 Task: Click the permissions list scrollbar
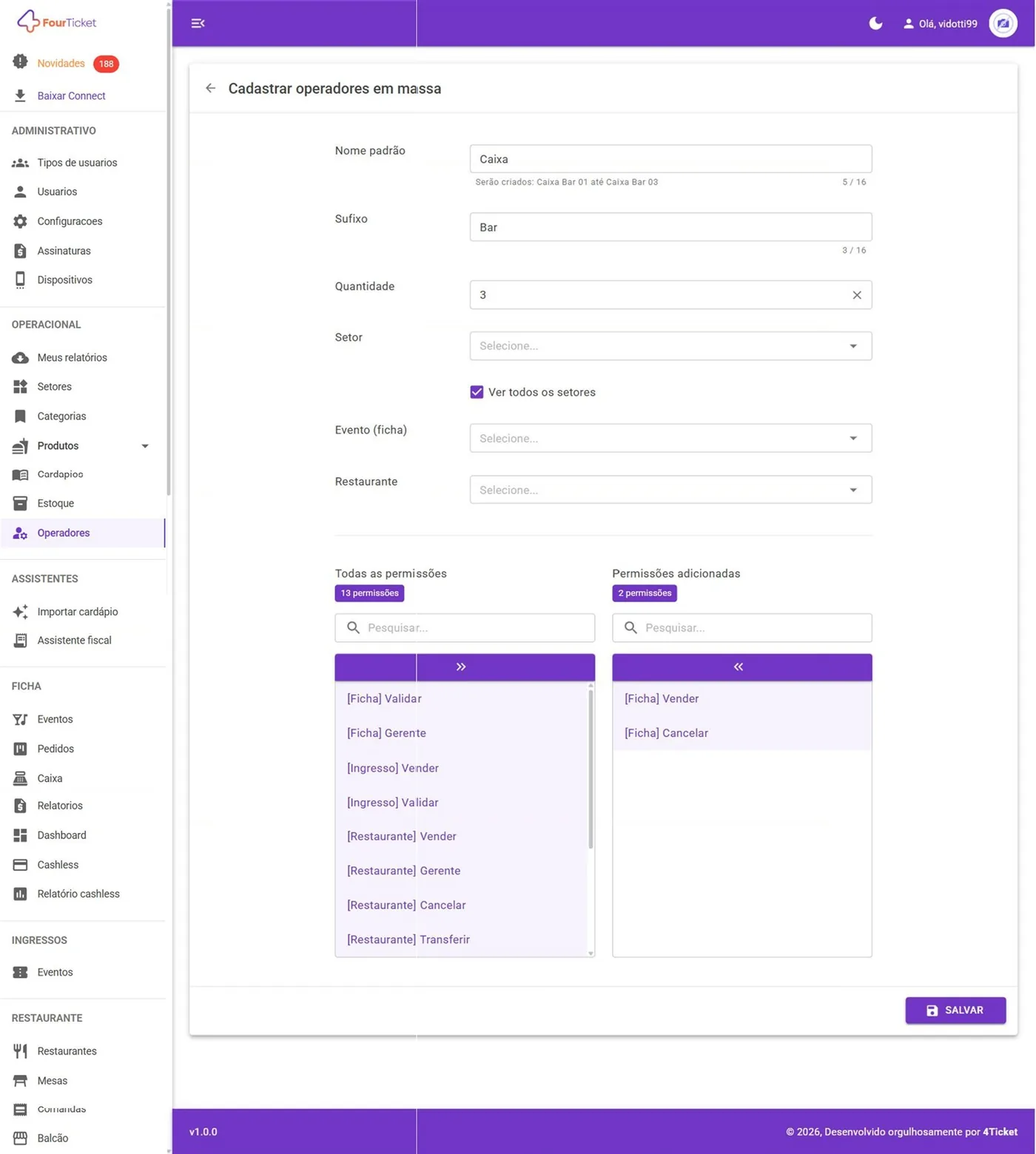click(x=591, y=769)
